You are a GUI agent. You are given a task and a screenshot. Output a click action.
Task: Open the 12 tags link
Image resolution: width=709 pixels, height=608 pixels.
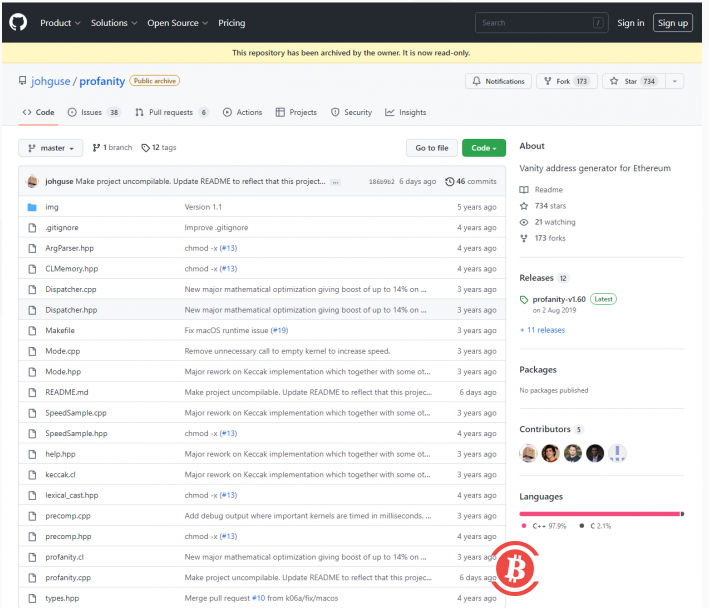pos(159,148)
